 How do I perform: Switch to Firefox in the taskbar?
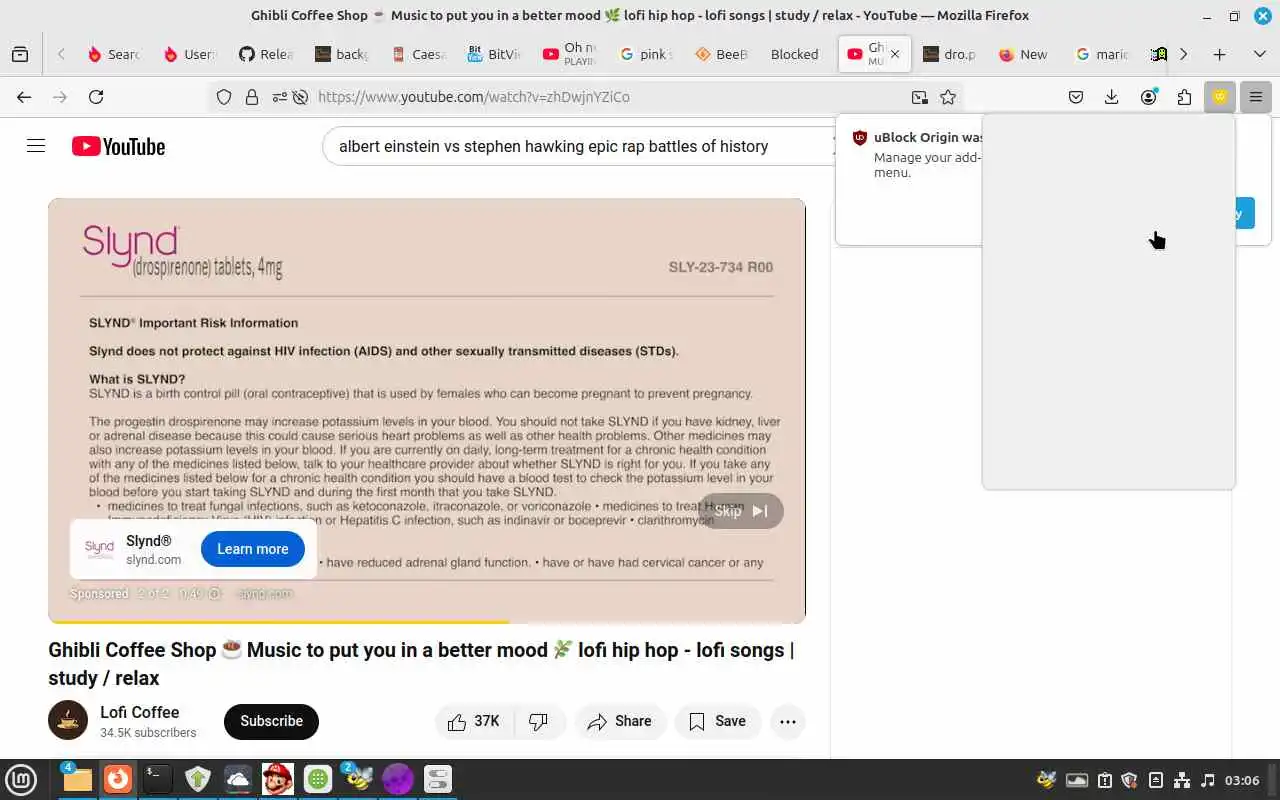tap(118, 779)
